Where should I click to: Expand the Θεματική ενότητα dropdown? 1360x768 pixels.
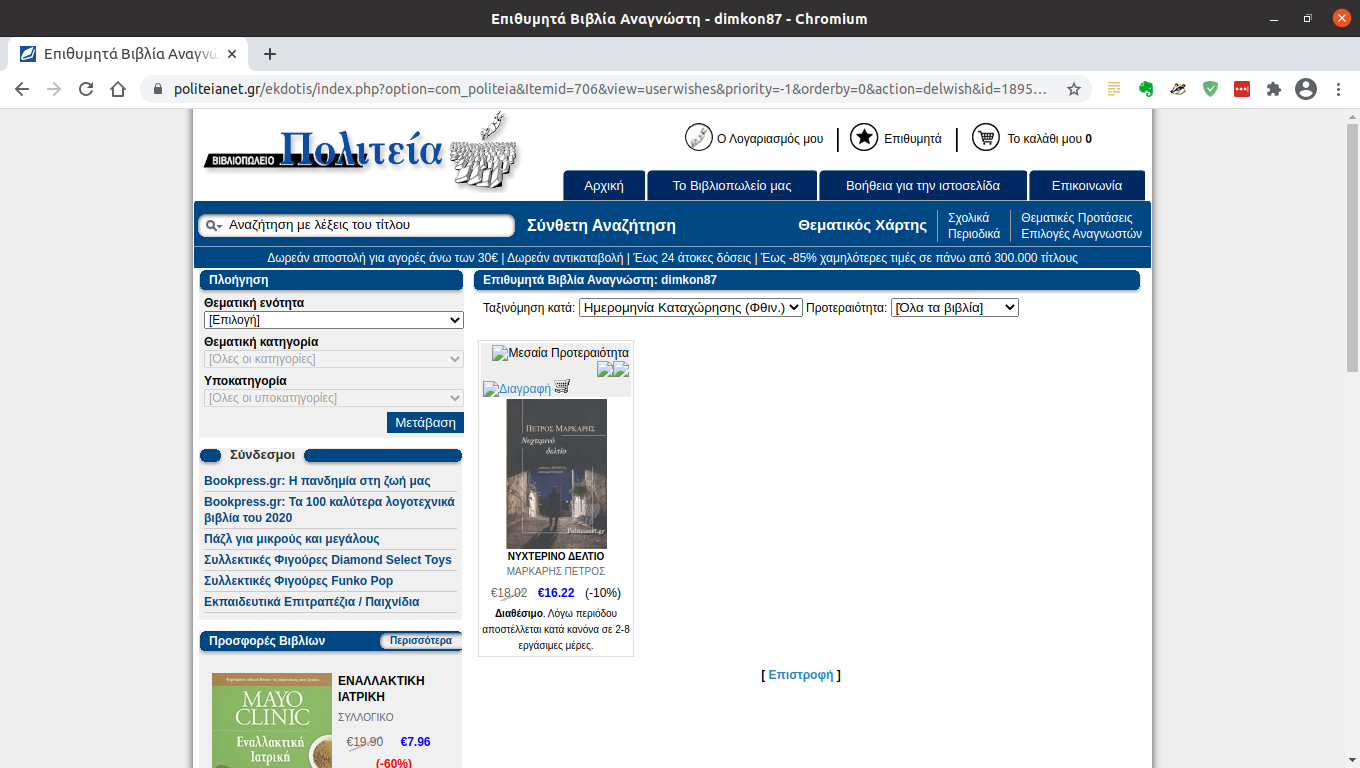[x=334, y=320]
